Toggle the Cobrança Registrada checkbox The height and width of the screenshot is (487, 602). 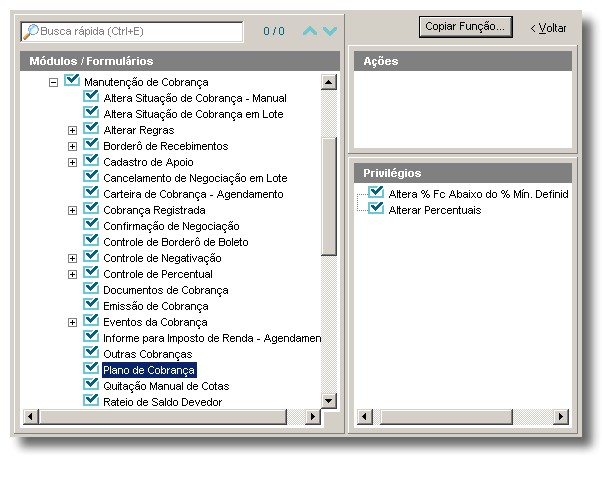91,209
